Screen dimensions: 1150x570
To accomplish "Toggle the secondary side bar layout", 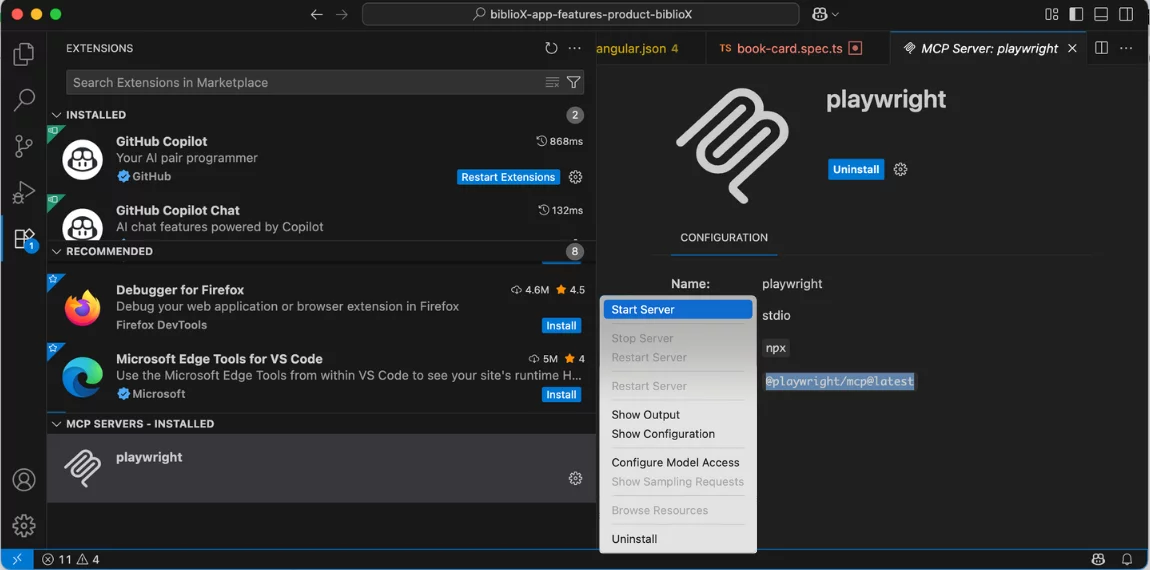I will (1127, 14).
